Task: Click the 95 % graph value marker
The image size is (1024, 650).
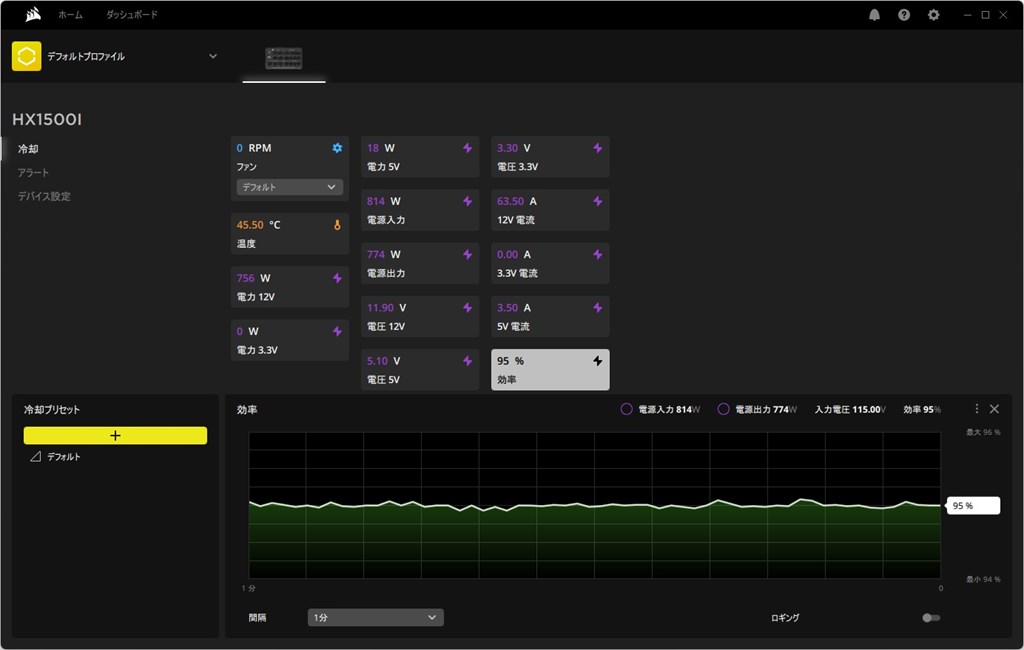Action: pos(973,506)
